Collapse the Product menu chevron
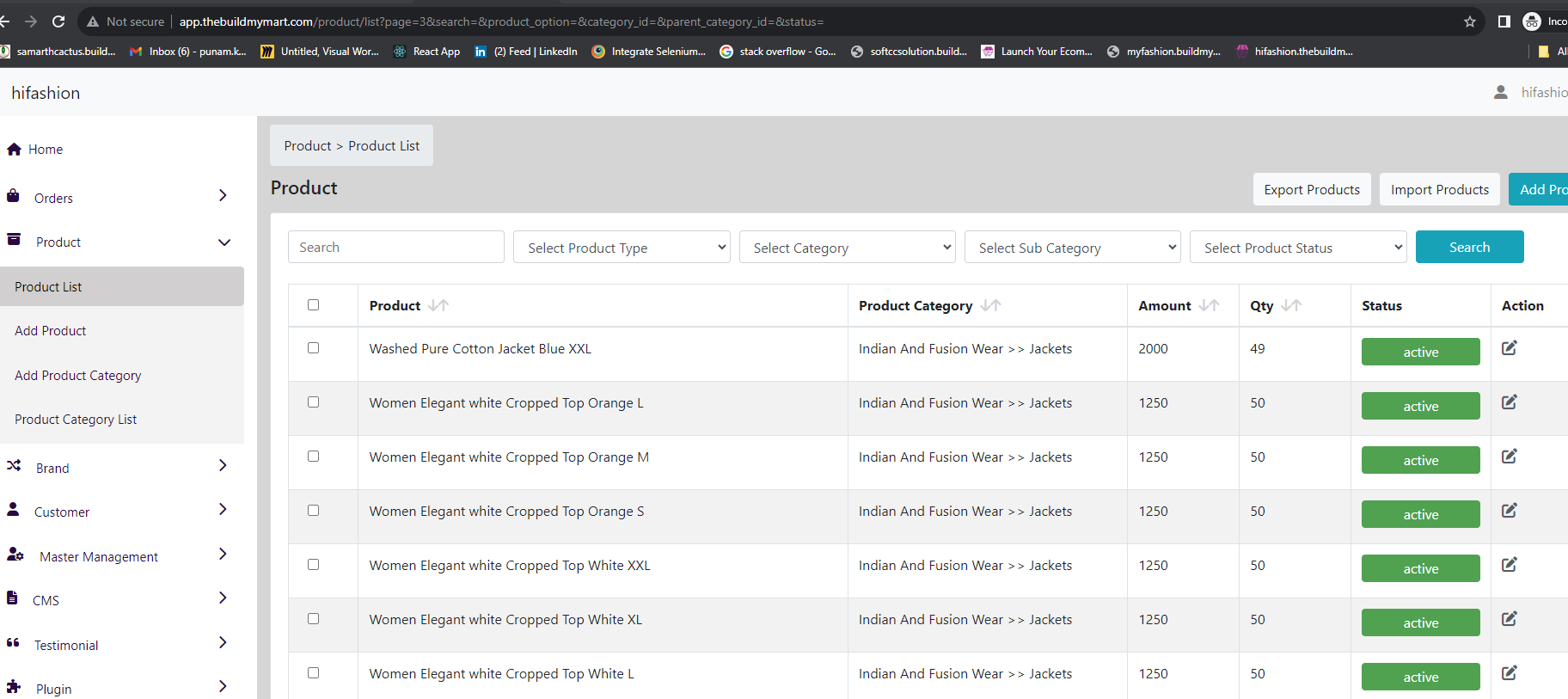The image size is (1568, 699). pyautogui.click(x=224, y=242)
